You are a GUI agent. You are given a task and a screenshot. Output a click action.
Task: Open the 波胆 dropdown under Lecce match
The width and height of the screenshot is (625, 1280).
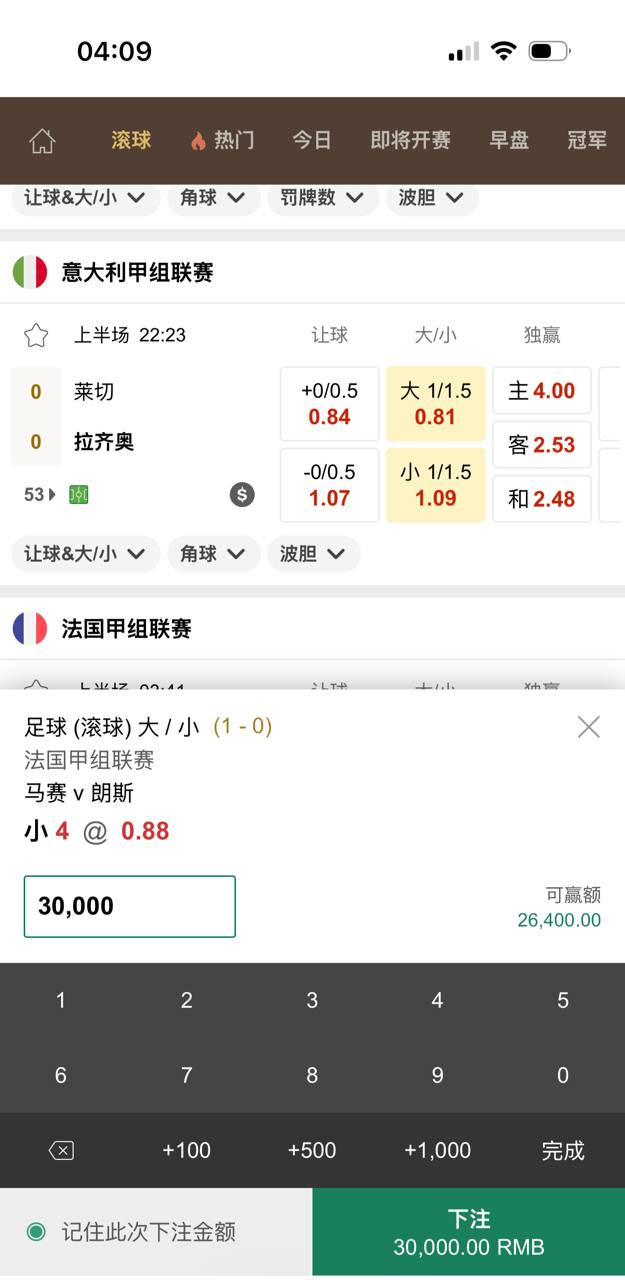[313, 554]
